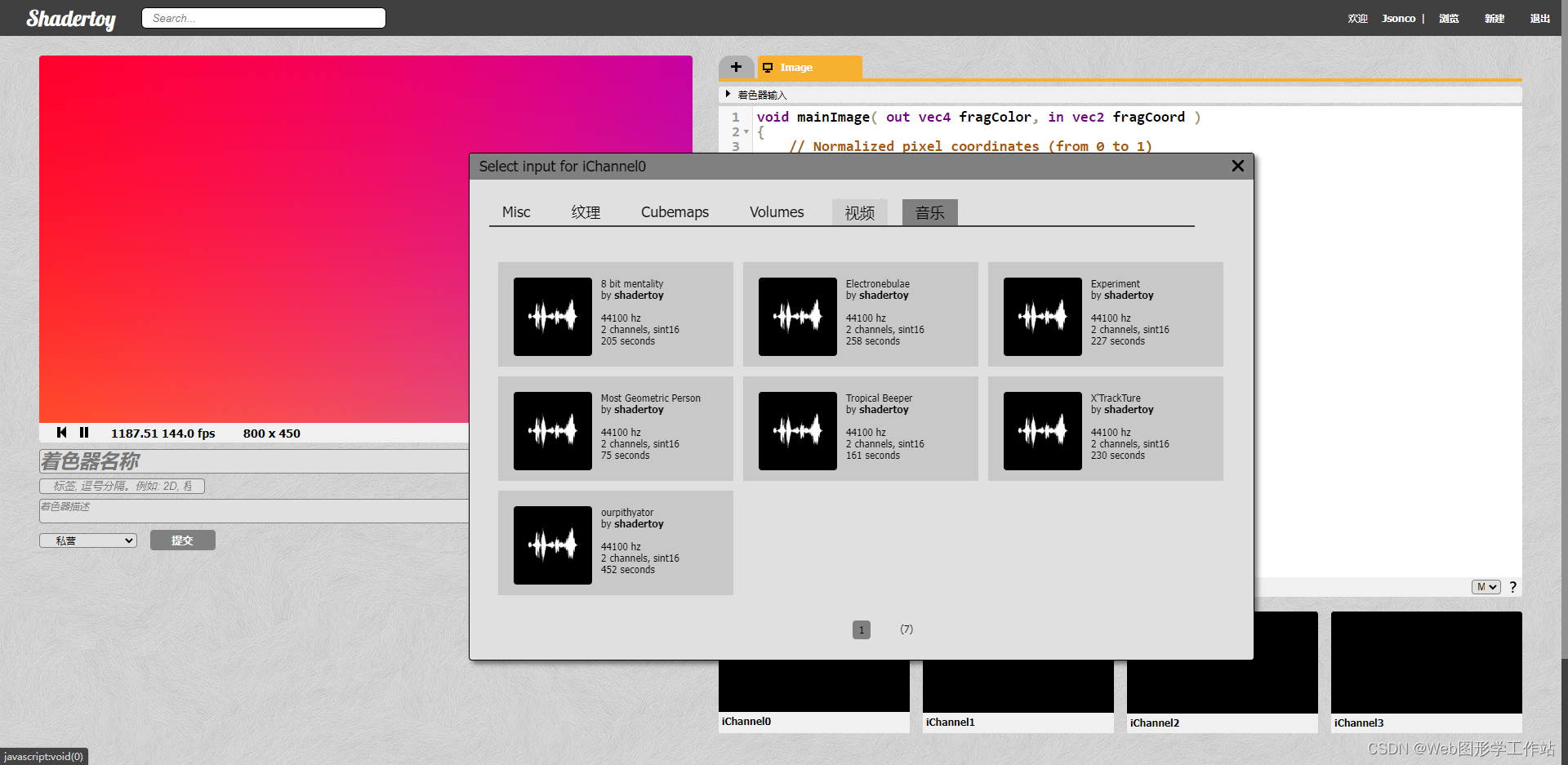Image resolution: width=1568 pixels, height=765 pixels.
Task: Select X'TrackTure audio thumbnail
Action: (x=1043, y=431)
